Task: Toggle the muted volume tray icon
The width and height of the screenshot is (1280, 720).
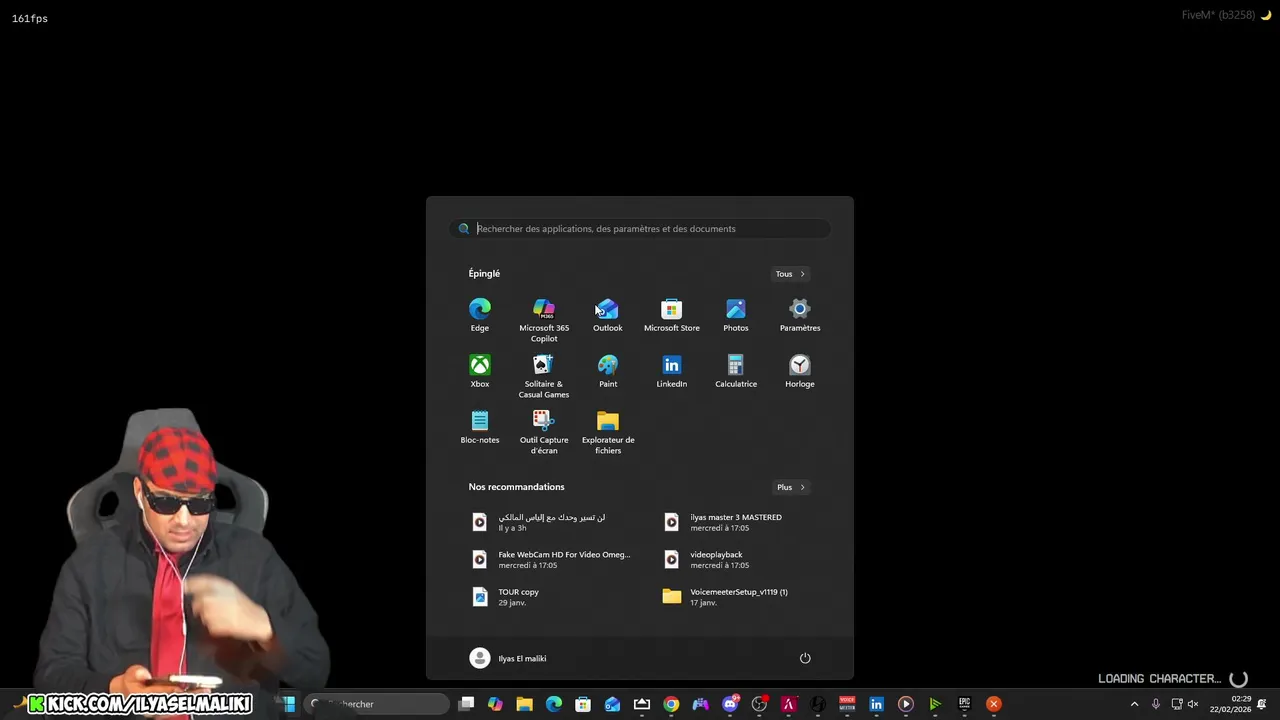Action: (x=1193, y=704)
